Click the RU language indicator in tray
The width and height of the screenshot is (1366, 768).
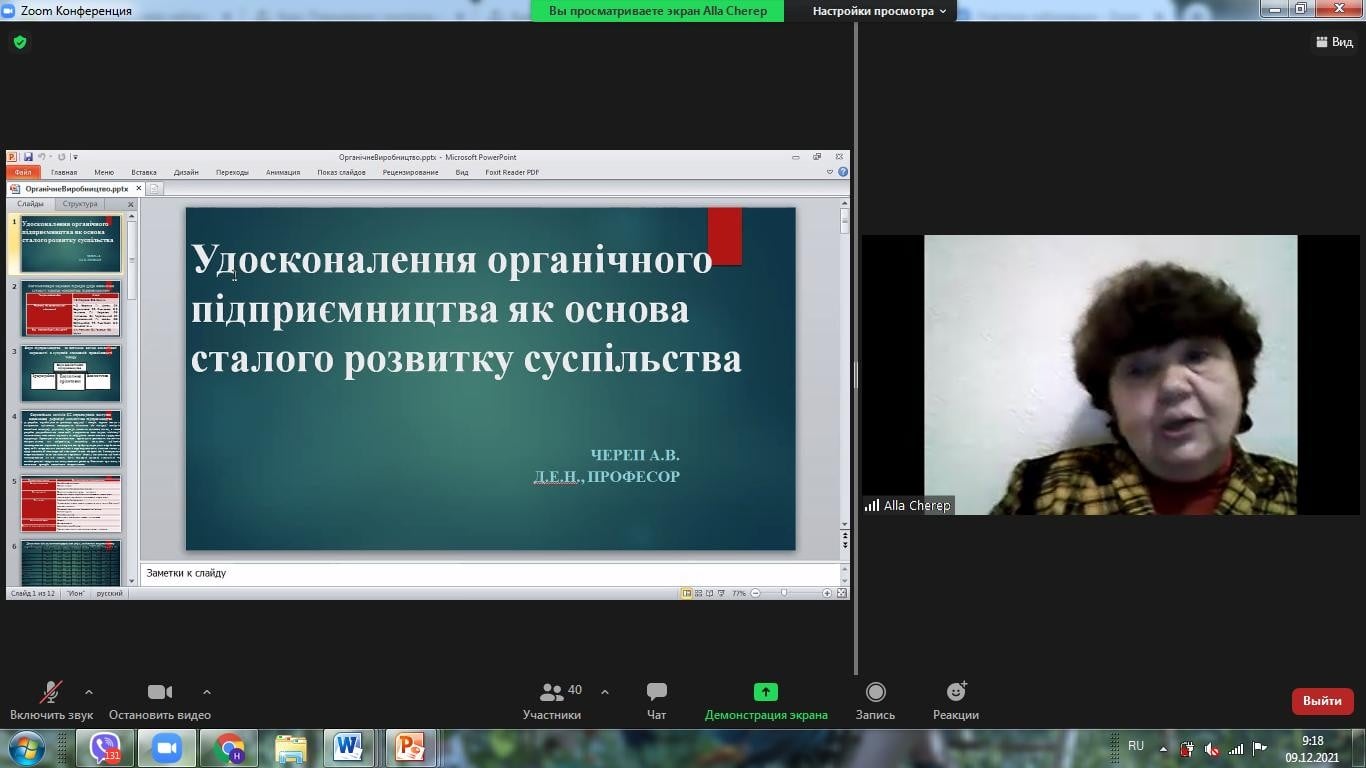pyautogui.click(x=1136, y=746)
